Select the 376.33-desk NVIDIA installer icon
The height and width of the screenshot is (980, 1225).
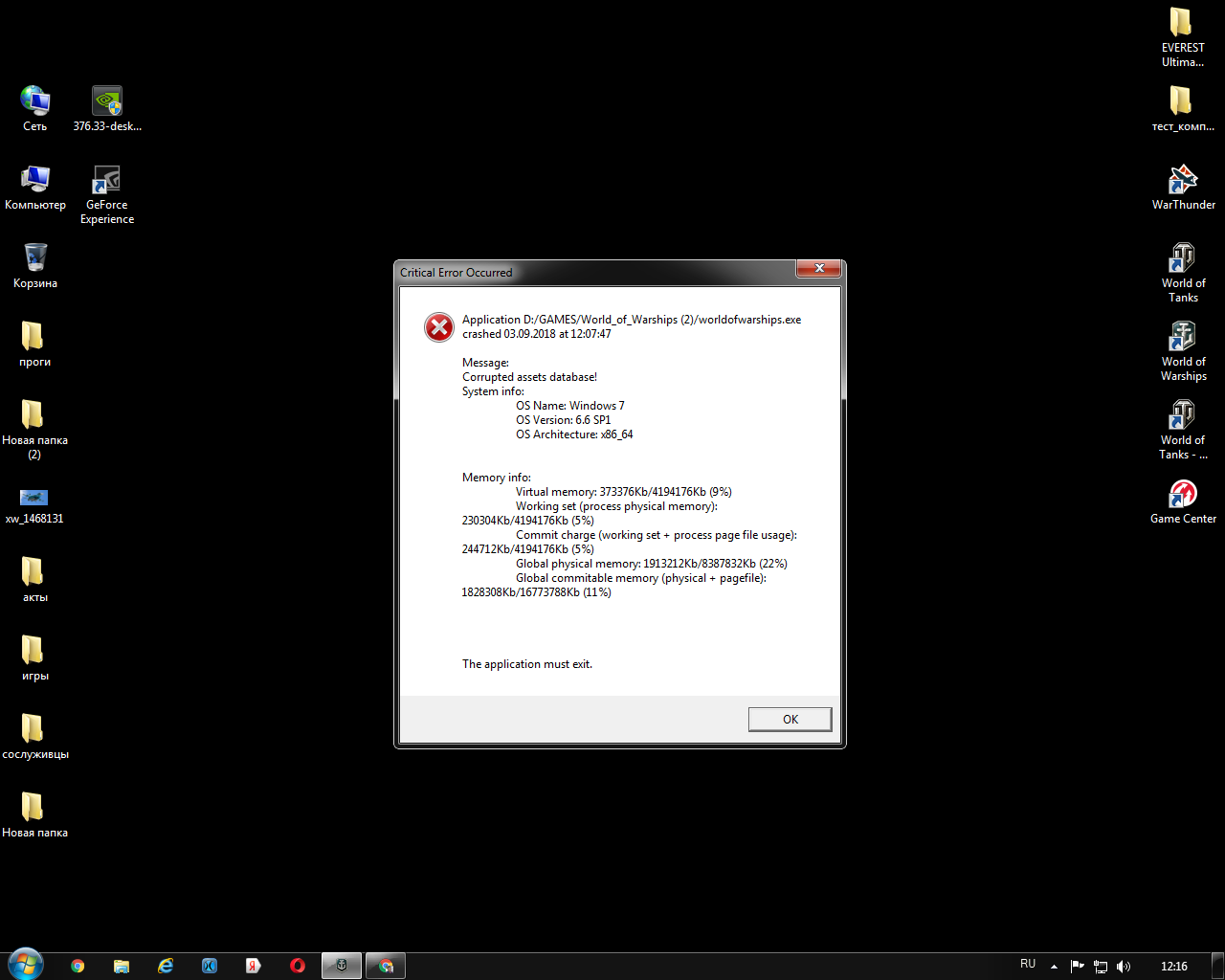[x=107, y=108]
